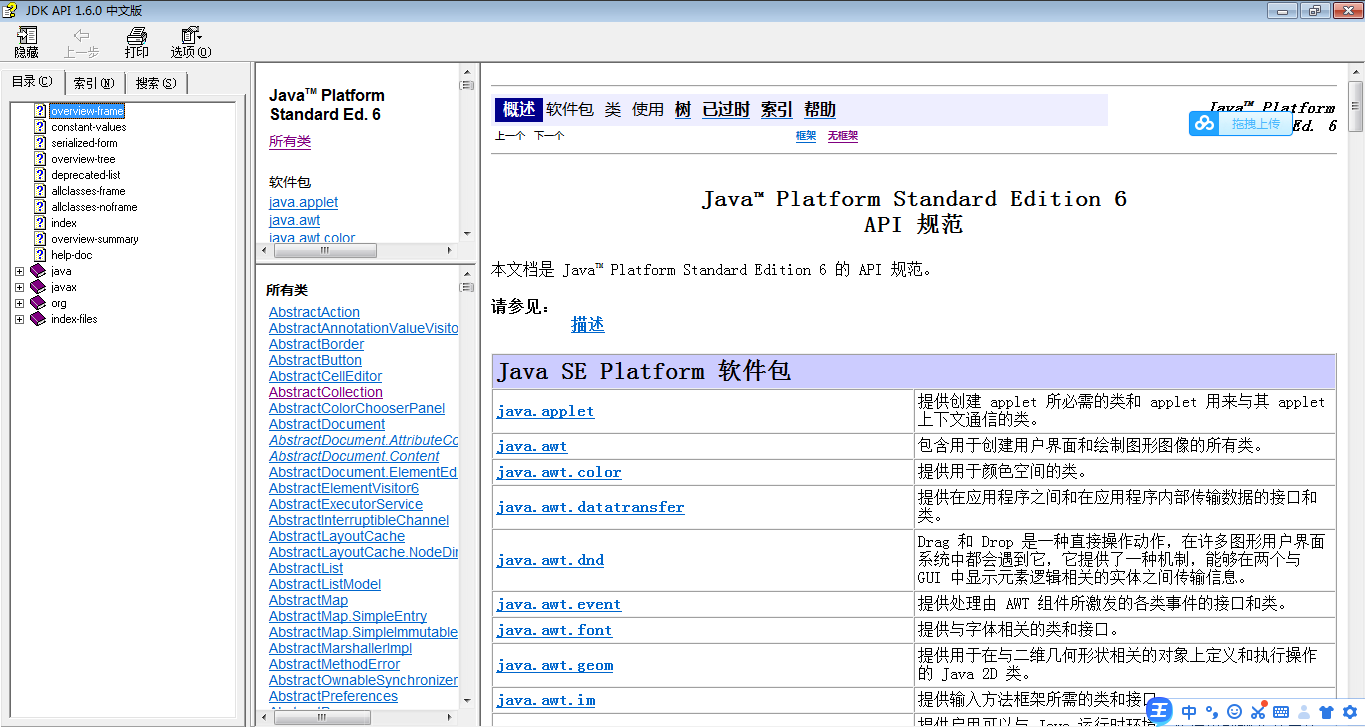Expand the java tree node

click(x=19, y=270)
